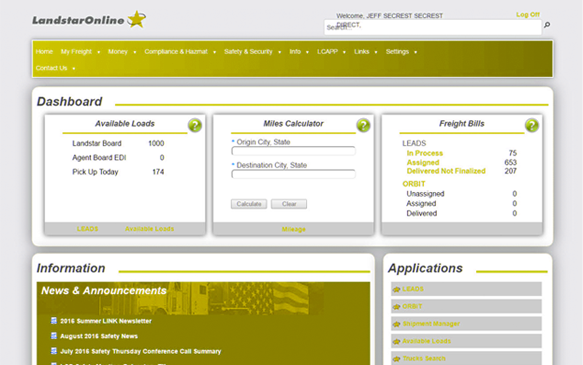
Task: Open help for Available Loads widget
Action: (195, 125)
